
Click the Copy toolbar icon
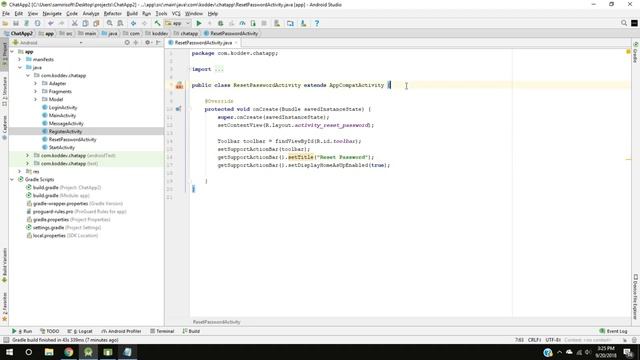[x=85, y=23]
